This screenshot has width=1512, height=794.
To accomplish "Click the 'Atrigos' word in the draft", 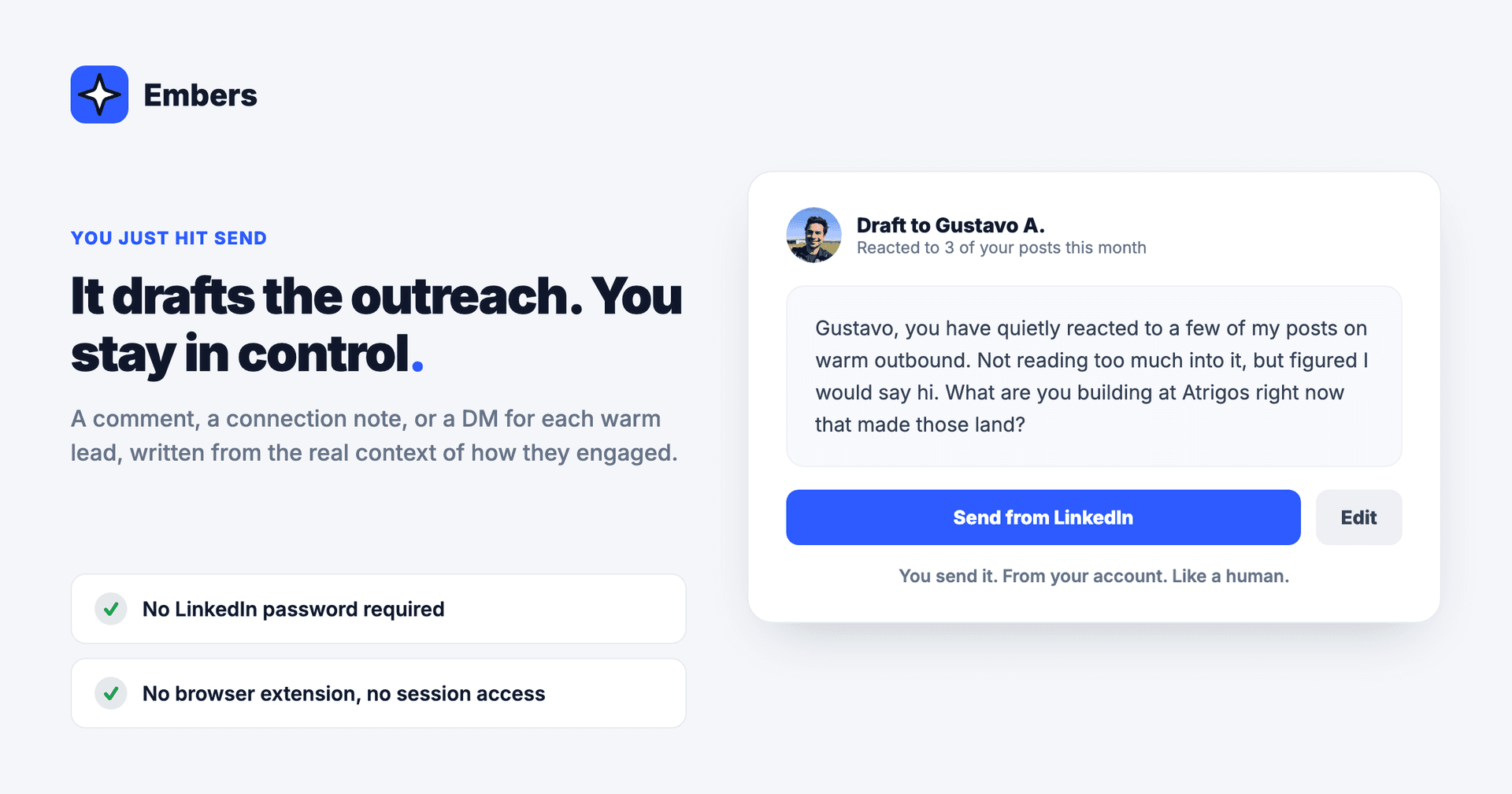I will pos(1216,392).
